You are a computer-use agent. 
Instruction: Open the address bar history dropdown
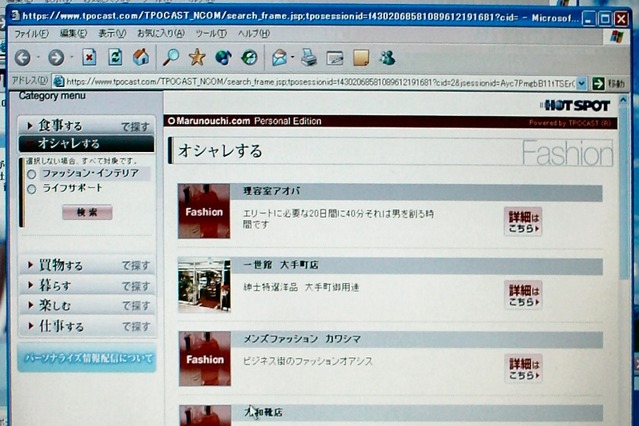[582, 84]
